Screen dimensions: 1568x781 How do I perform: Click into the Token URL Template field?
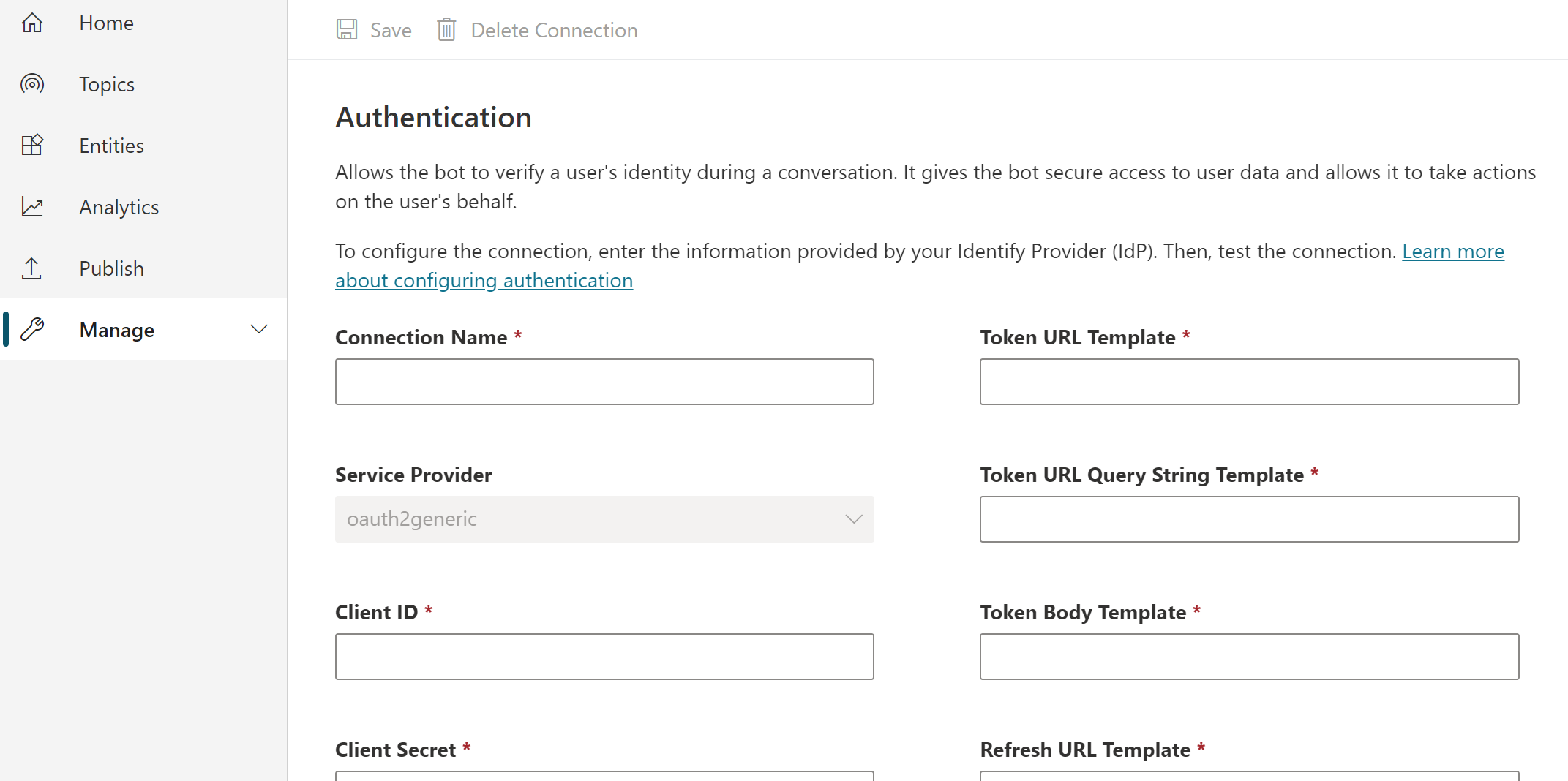tap(1249, 382)
